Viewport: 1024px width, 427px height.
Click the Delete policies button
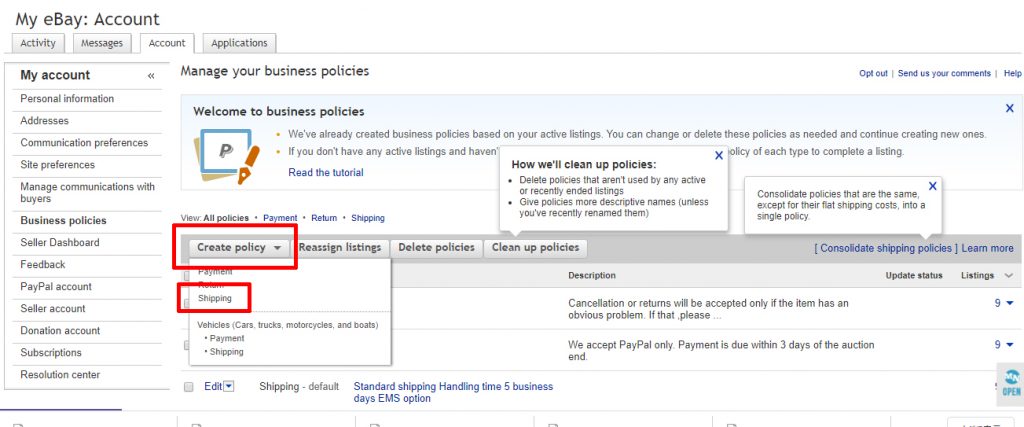coord(436,247)
